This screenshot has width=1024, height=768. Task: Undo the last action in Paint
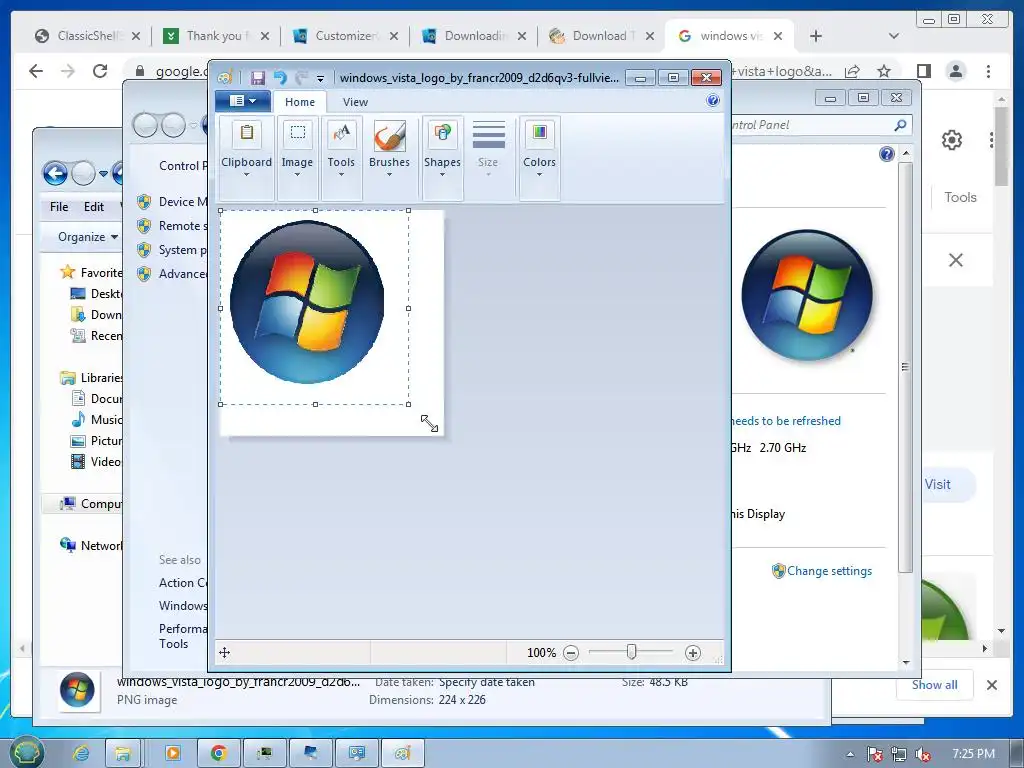tap(280, 78)
